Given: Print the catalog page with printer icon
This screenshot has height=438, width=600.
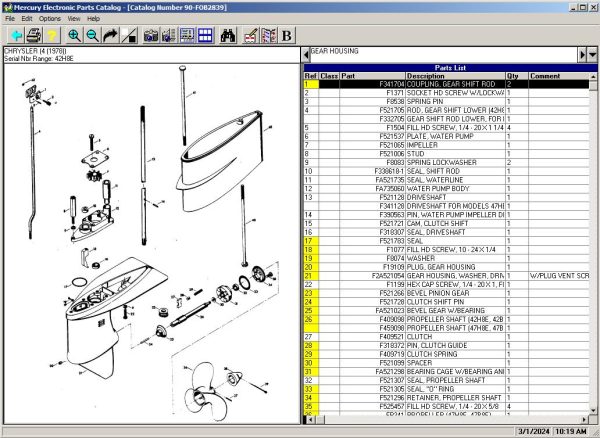Looking at the screenshot, I should click(34, 36).
